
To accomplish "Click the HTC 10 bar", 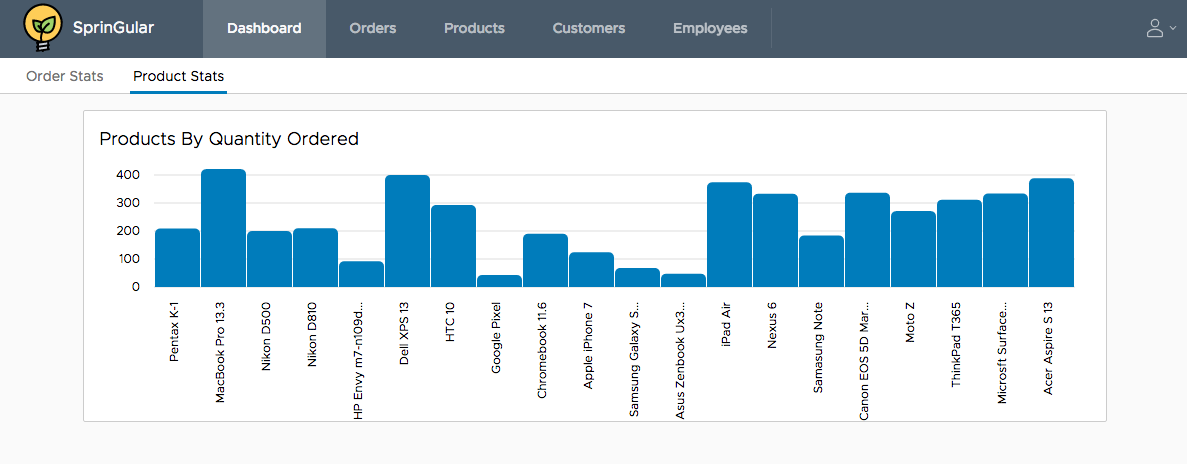I will coord(453,247).
